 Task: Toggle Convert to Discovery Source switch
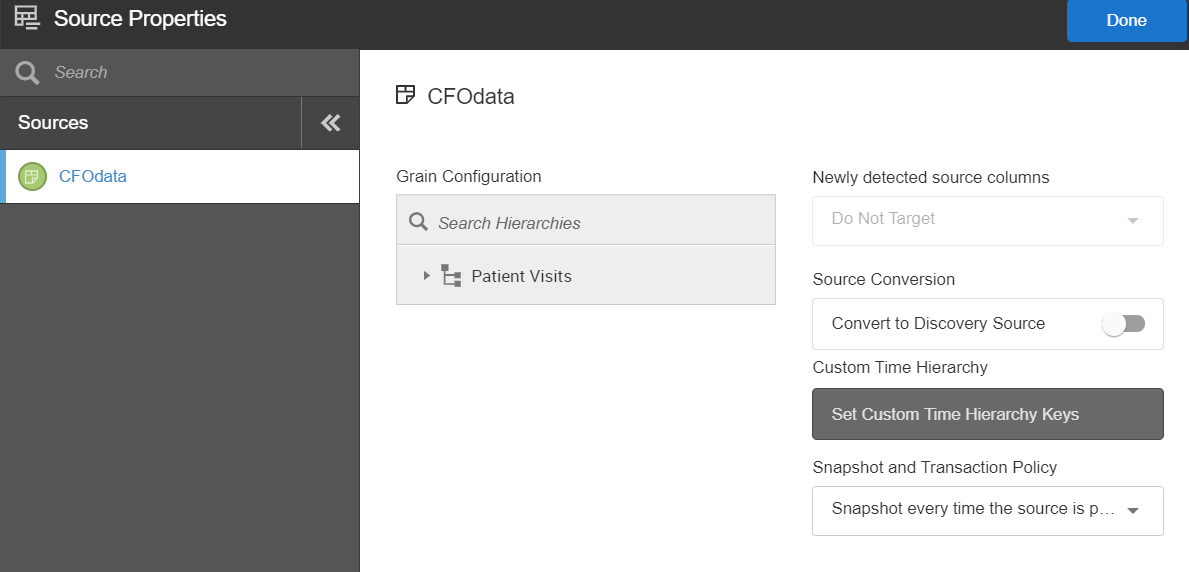coord(1123,324)
